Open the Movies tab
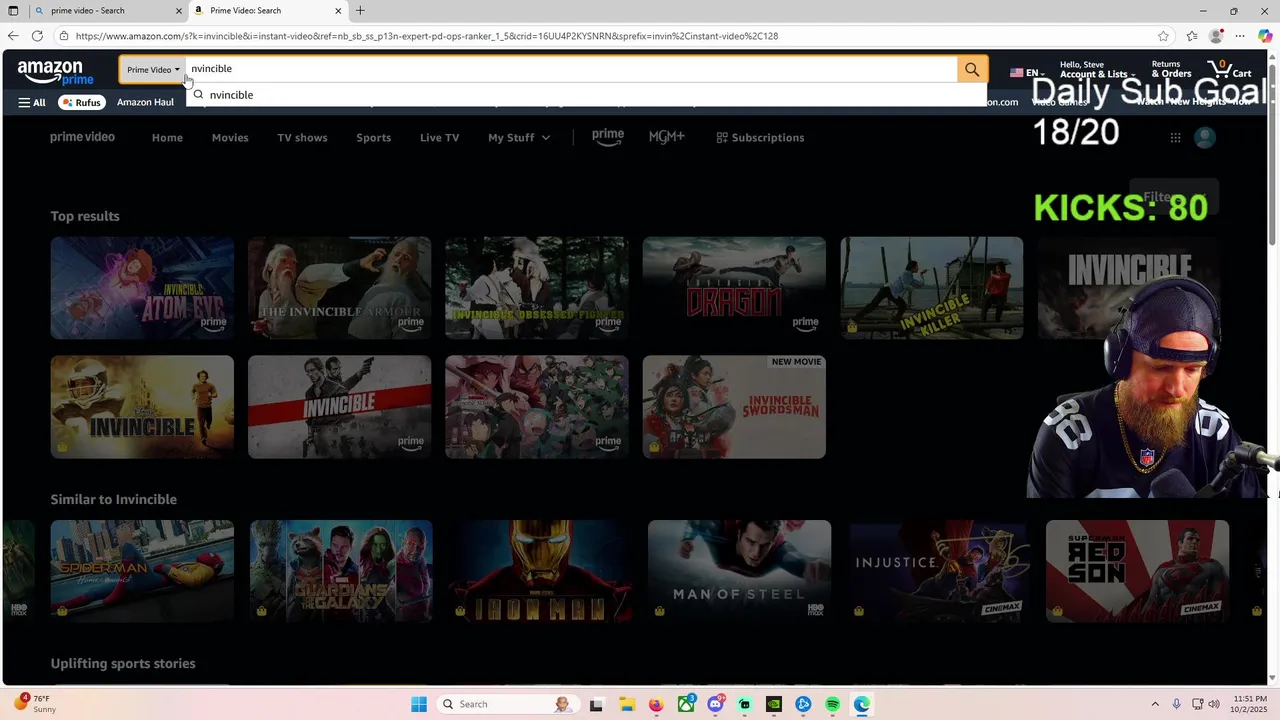1280x720 pixels. tap(230, 137)
